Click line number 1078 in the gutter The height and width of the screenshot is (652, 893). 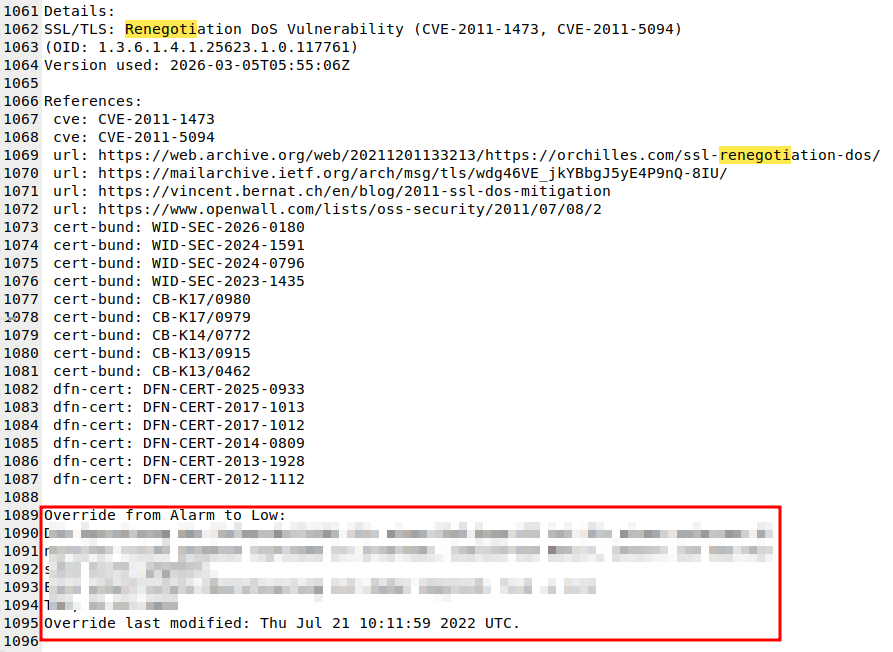tap(21, 317)
